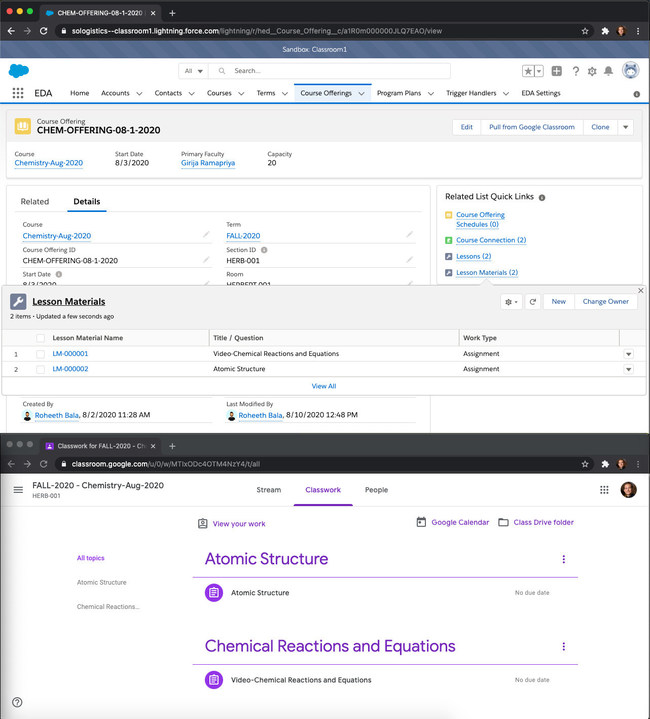The height and width of the screenshot is (719, 650).
Task: Open row actions dropdown for LM-000002
Action: [x=628, y=369]
